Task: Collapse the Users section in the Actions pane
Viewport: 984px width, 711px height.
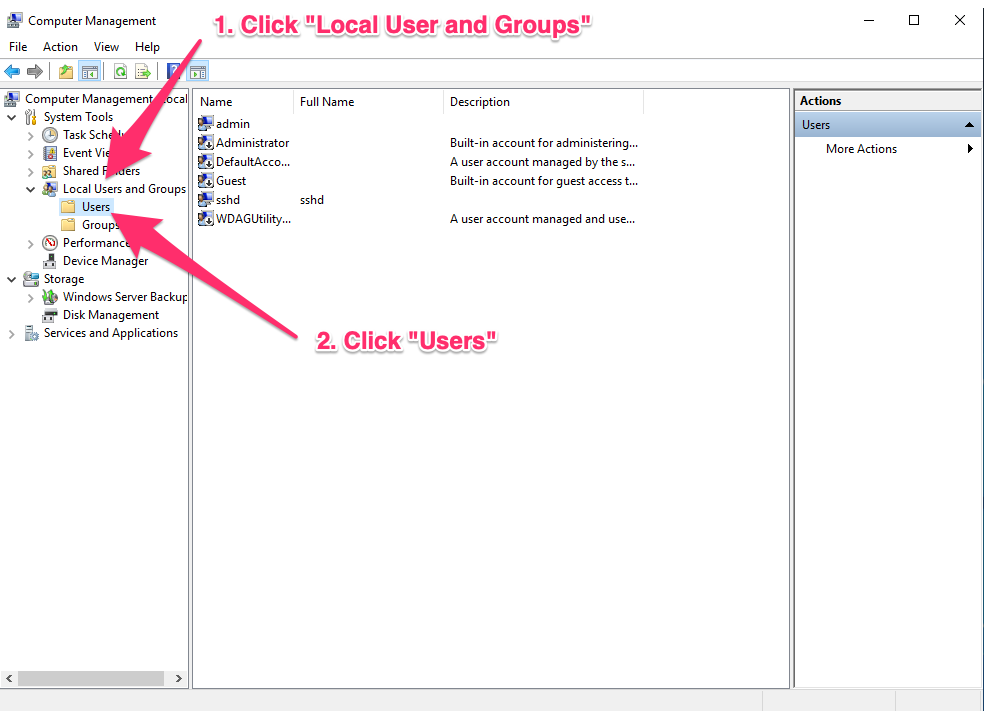Action: tap(969, 124)
